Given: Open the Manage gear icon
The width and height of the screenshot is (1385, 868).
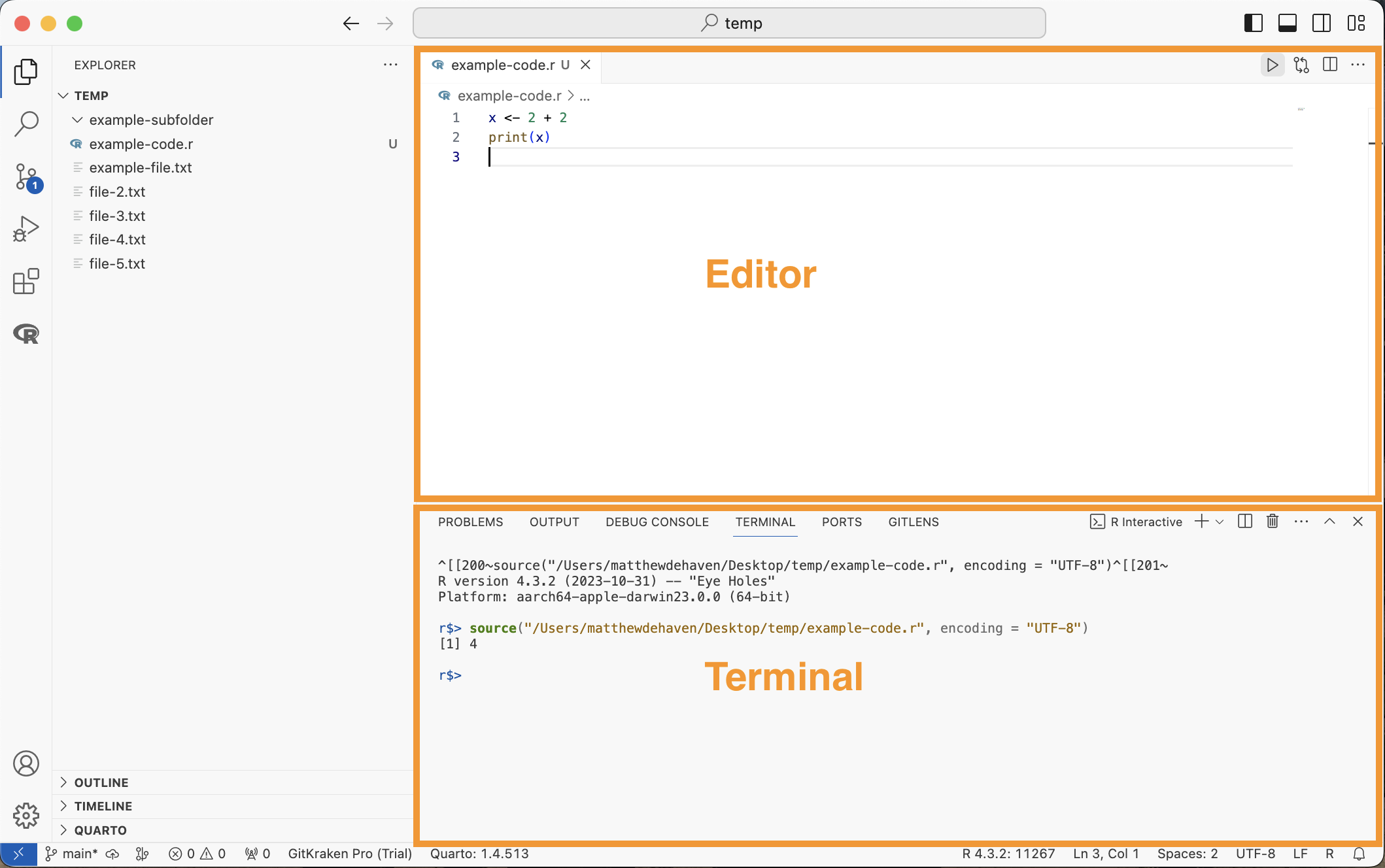Looking at the screenshot, I should point(26,815).
